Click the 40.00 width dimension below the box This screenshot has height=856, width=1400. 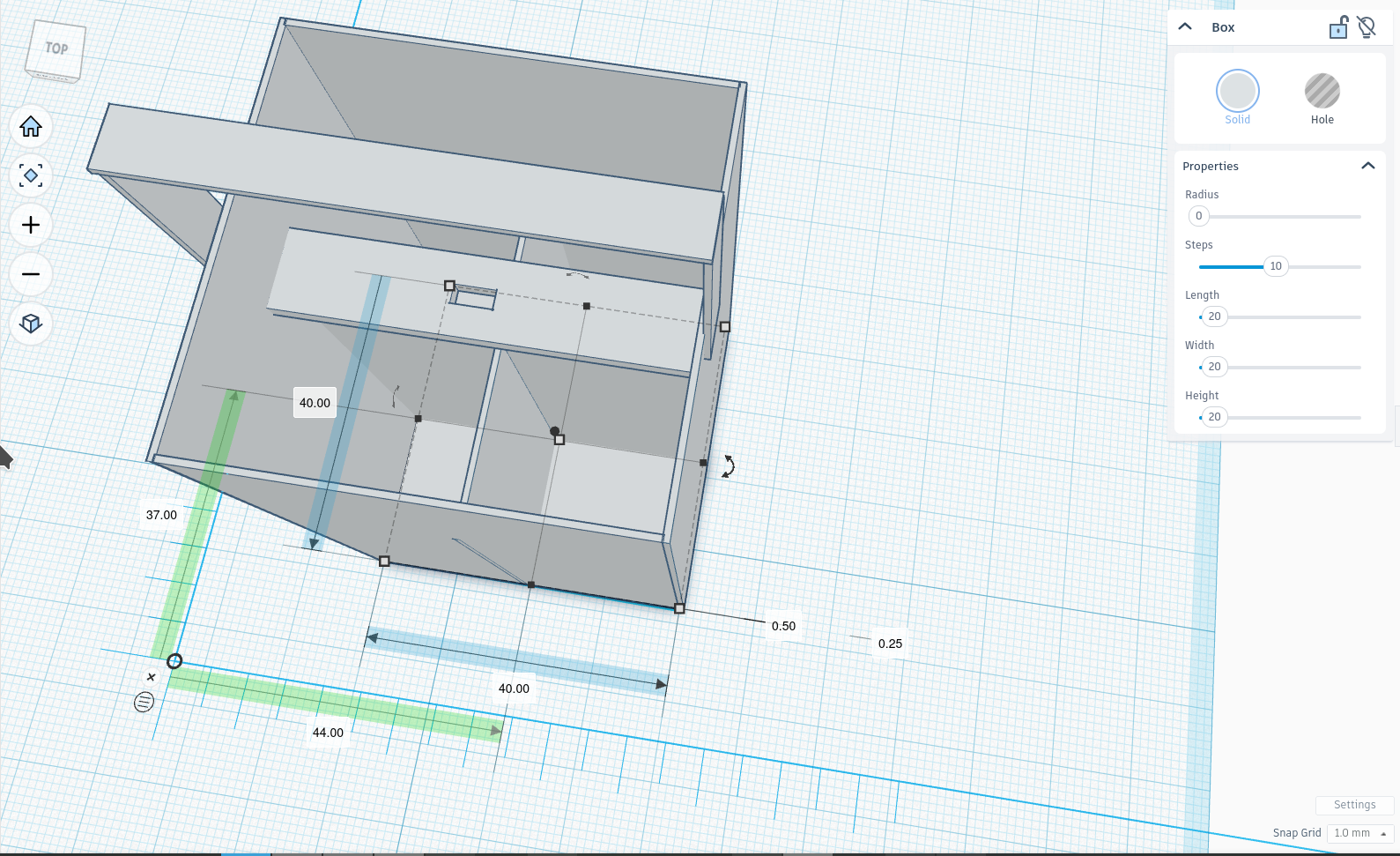point(514,689)
